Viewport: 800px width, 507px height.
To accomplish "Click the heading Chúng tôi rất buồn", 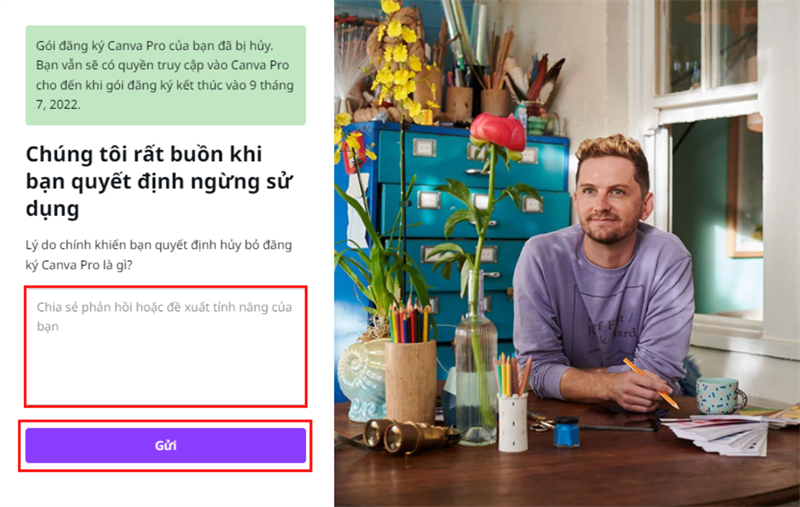I will 159,181.
